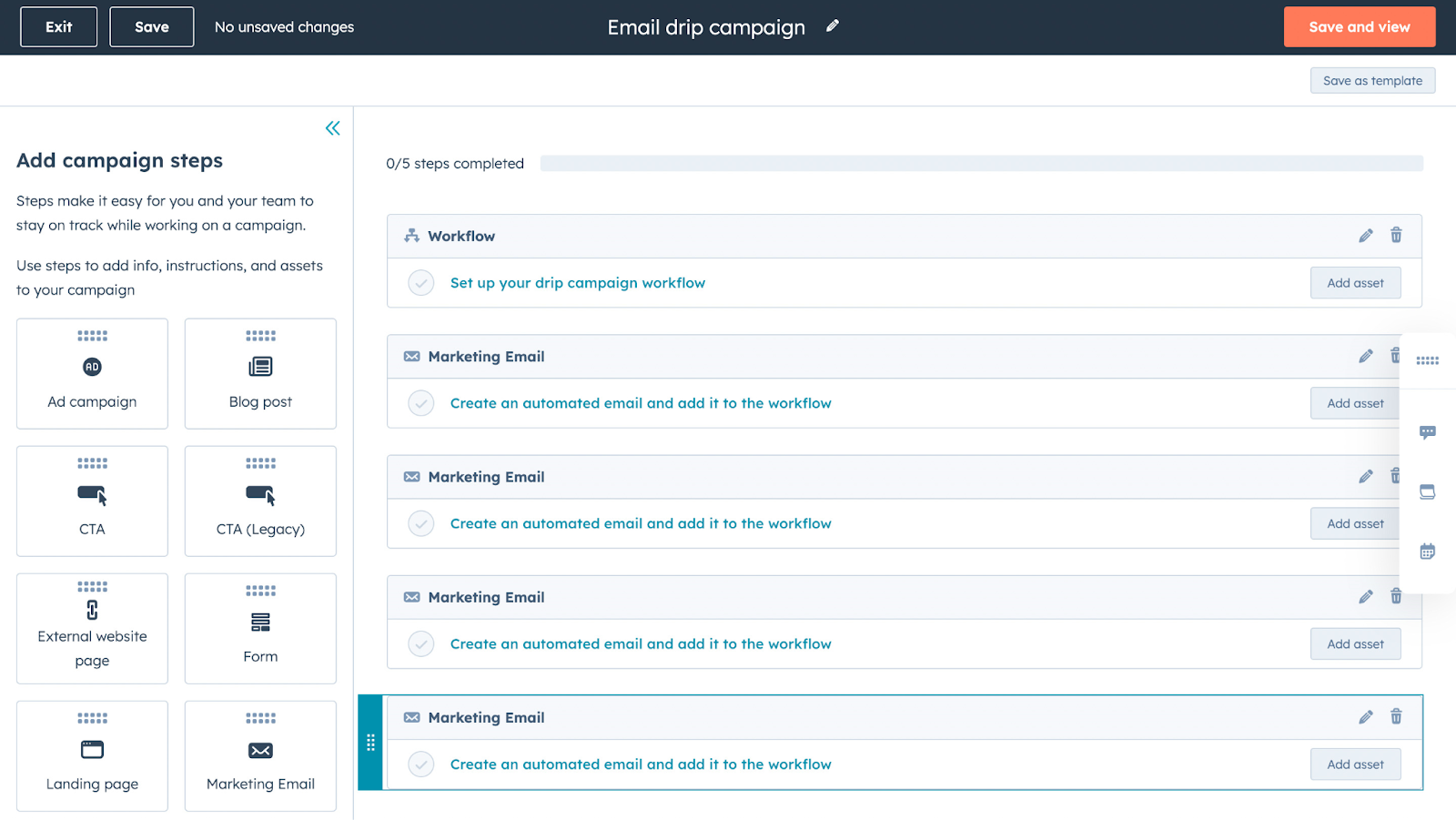Collapse the Add campaign steps sidebar

pyautogui.click(x=332, y=127)
